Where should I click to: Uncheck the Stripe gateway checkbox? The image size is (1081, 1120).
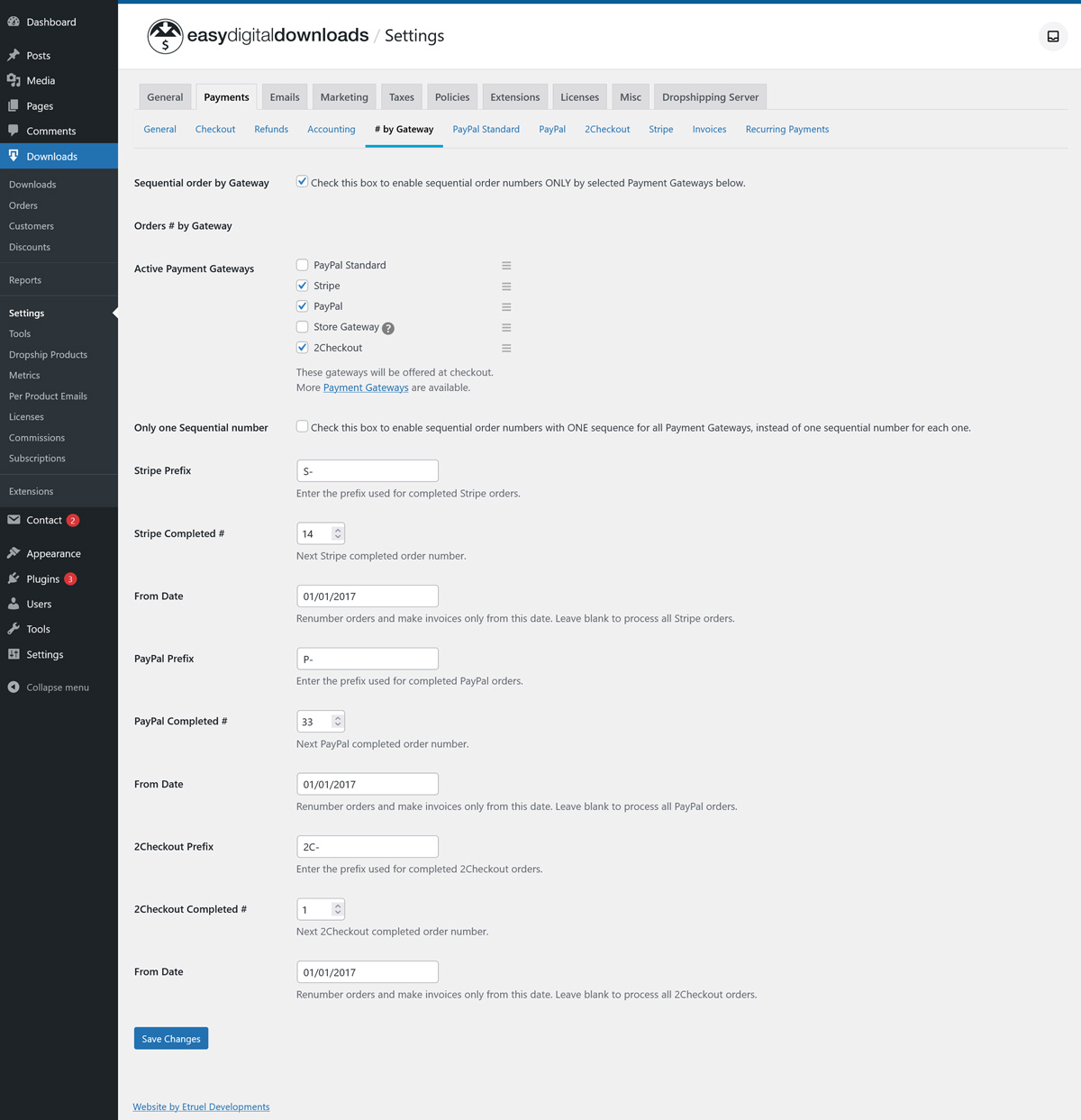[x=303, y=286]
